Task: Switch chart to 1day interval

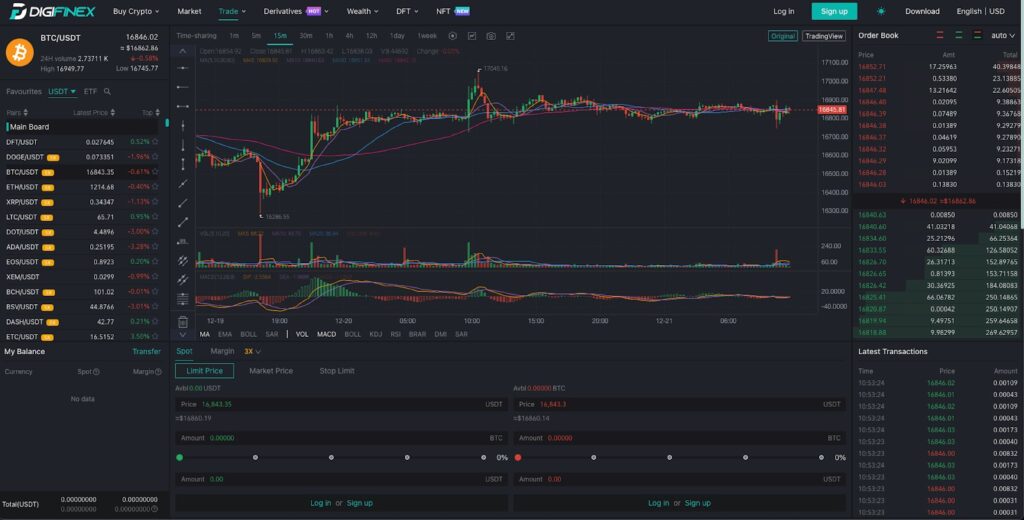Action: (397, 36)
